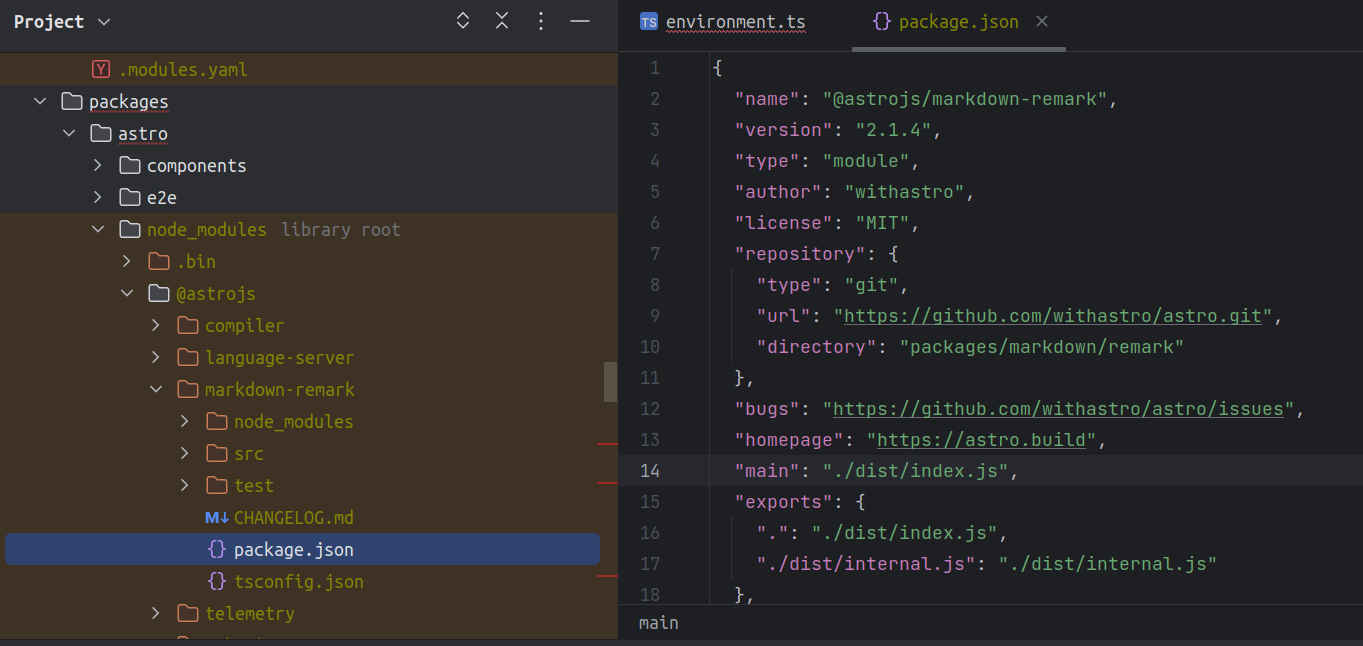Click the Expand All icon in Project toolbar

(x=462, y=20)
